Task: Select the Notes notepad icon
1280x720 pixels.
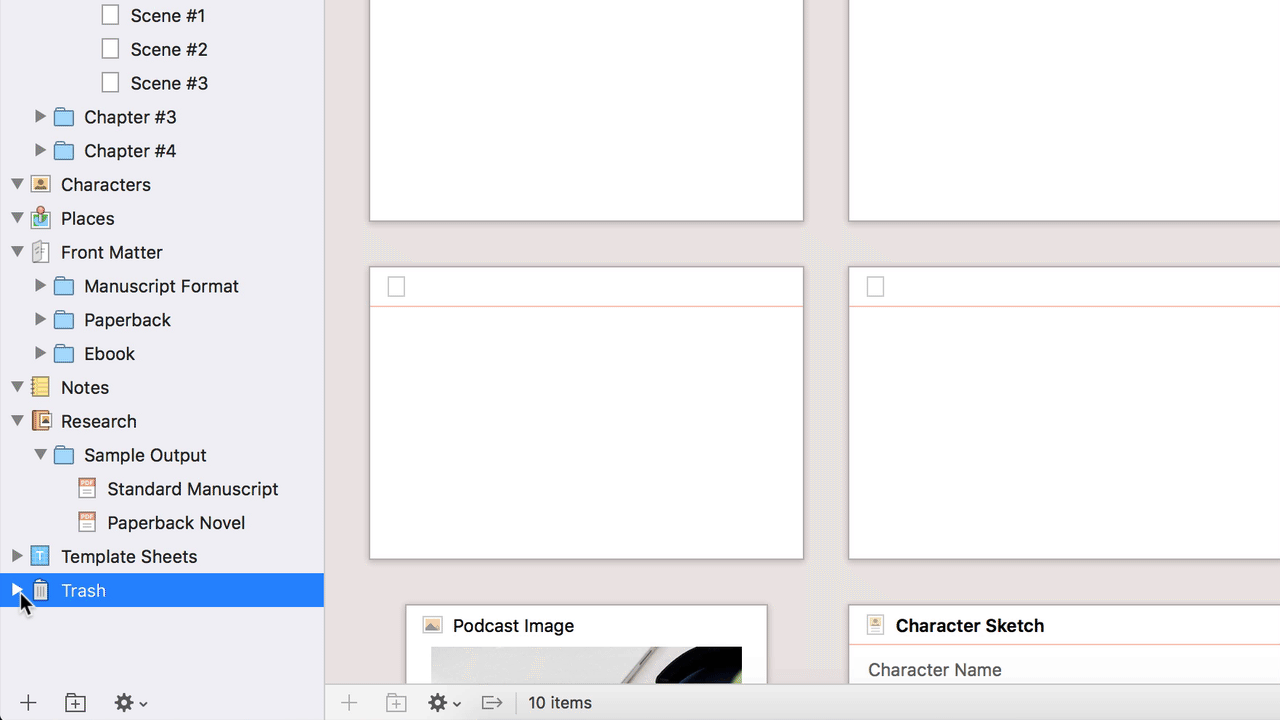Action: coord(40,387)
